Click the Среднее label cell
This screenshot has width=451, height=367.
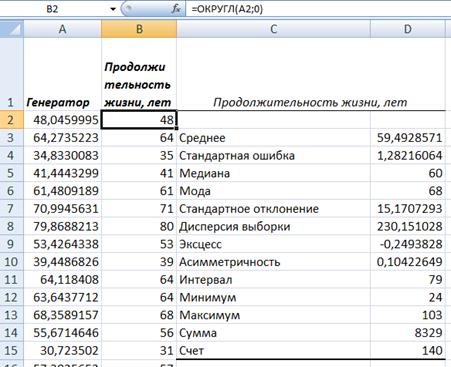pyautogui.click(x=274, y=138)
